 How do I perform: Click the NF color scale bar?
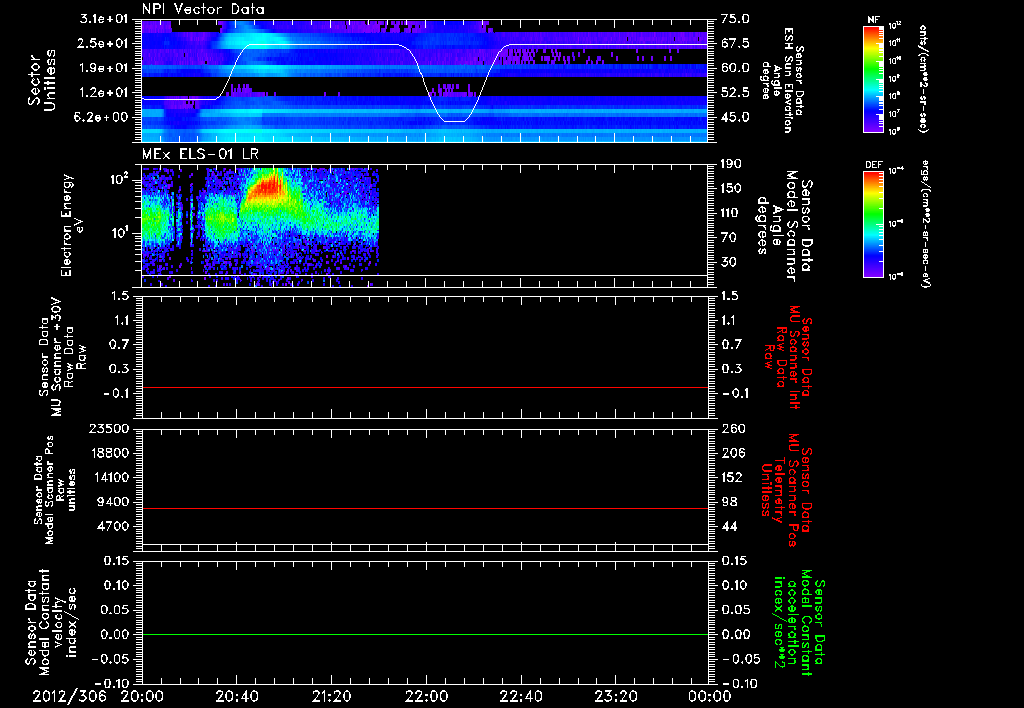tap(873, 78)
